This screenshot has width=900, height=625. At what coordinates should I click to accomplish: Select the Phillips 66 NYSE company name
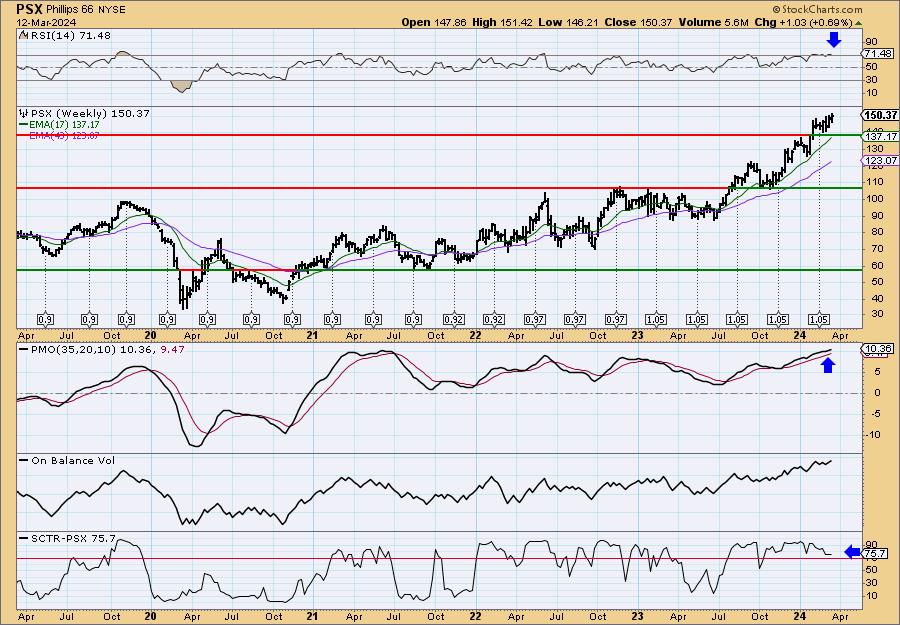pos(86,10)
